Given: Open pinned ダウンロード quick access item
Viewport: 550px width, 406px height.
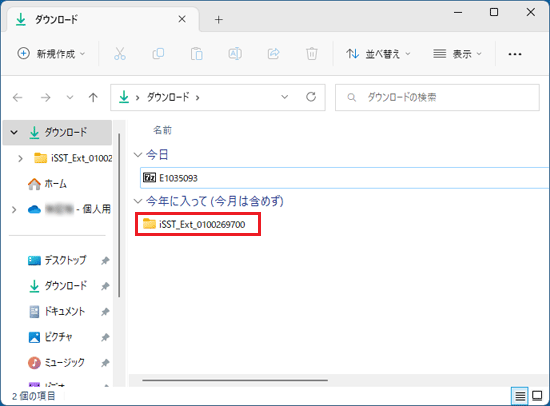Looking at the screenshot, I should click(58, 286).
